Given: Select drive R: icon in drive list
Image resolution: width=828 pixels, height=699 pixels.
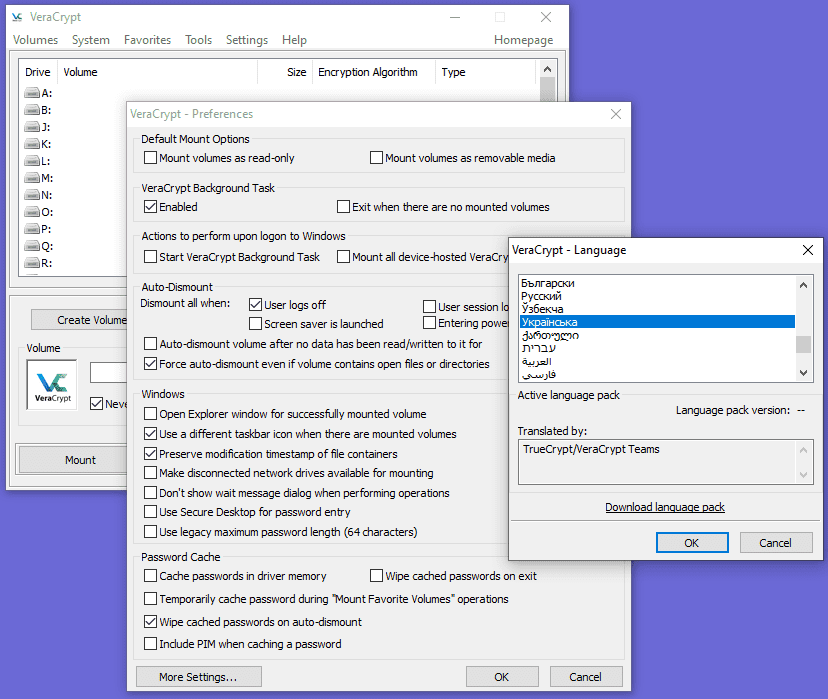Looking at the screenshot, I should (x=32, y=263).
